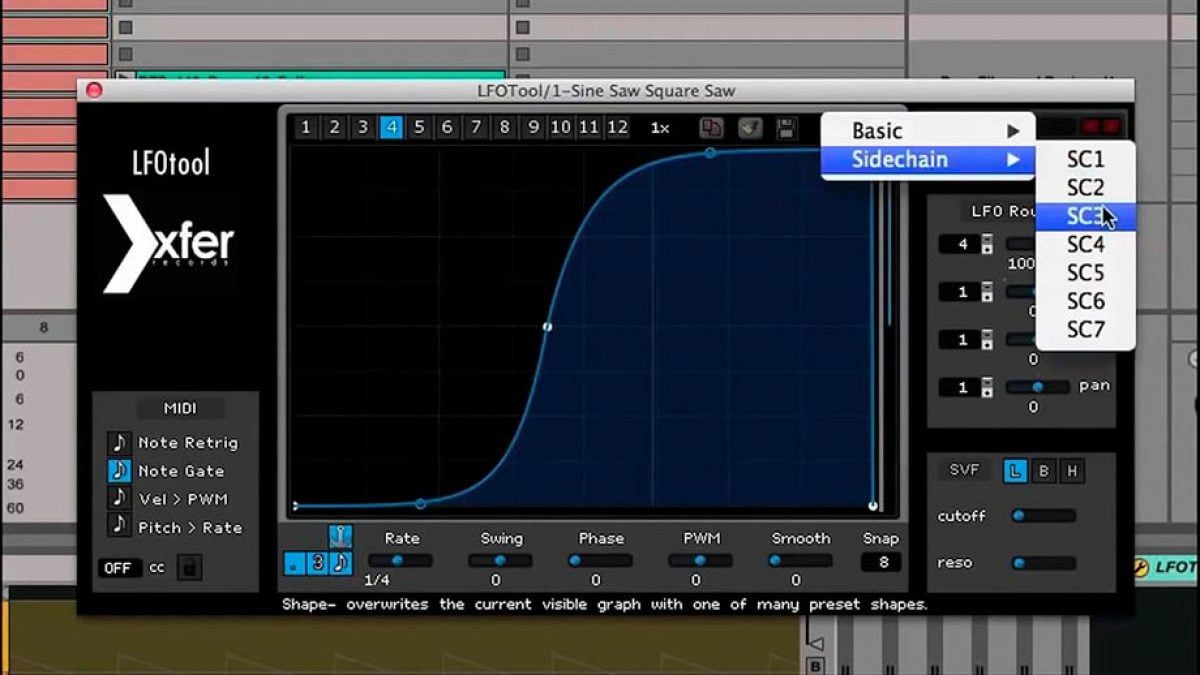The image size is (1200, 675).
Task: Choose the highlighted SC3 shape
Action: pyautogui.click(x=1085, y=216)
